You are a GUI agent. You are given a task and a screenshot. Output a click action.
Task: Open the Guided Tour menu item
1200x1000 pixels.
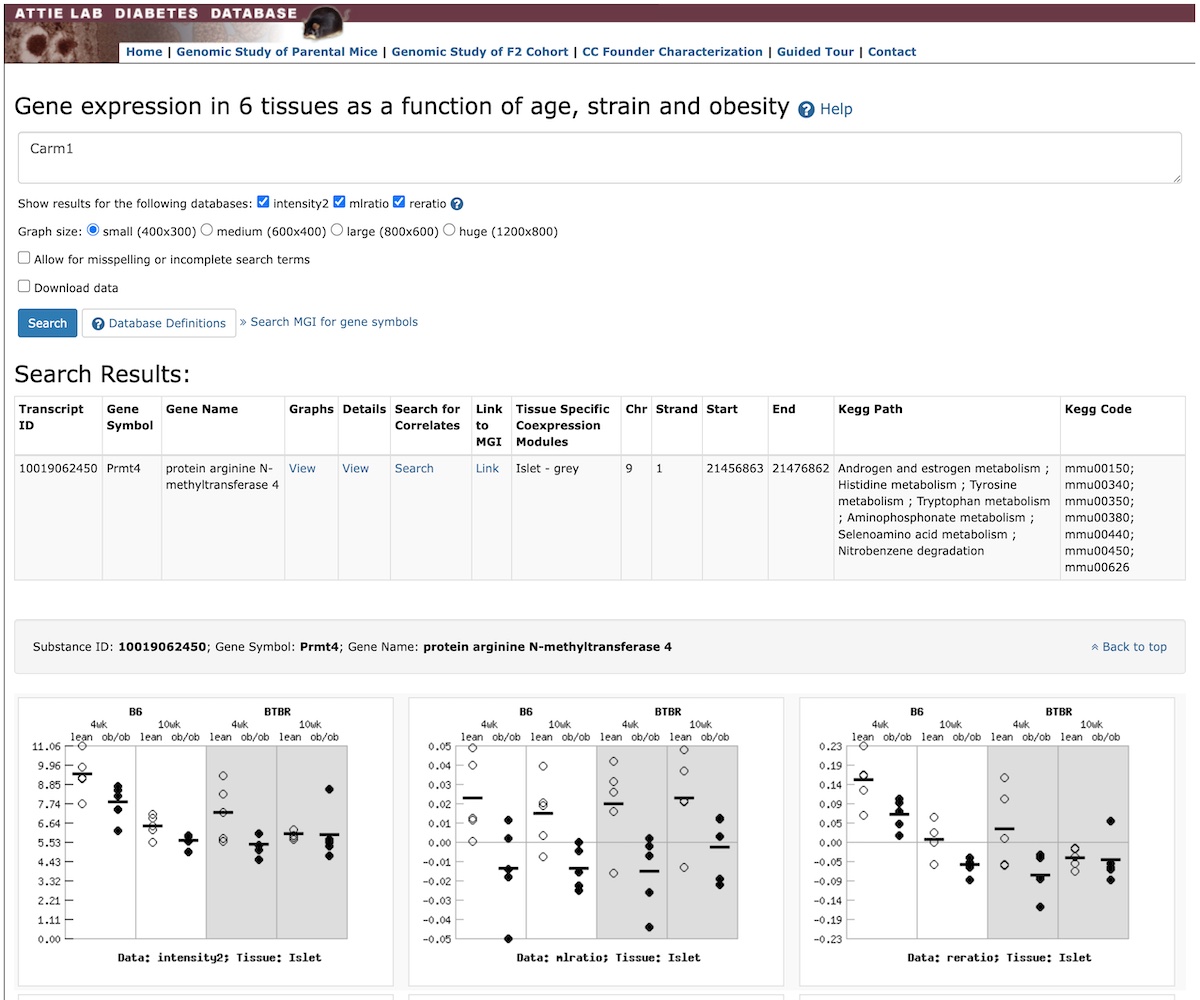tap(815, 52)
